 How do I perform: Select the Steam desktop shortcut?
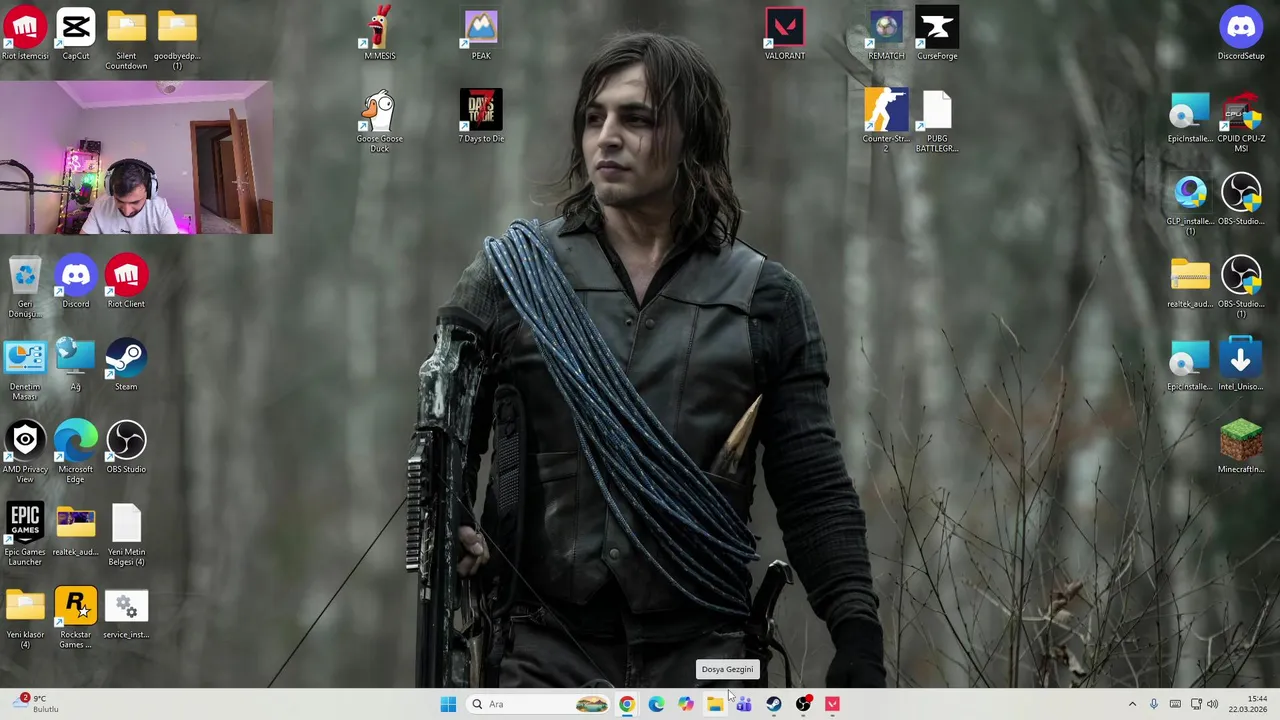[126, 365]
